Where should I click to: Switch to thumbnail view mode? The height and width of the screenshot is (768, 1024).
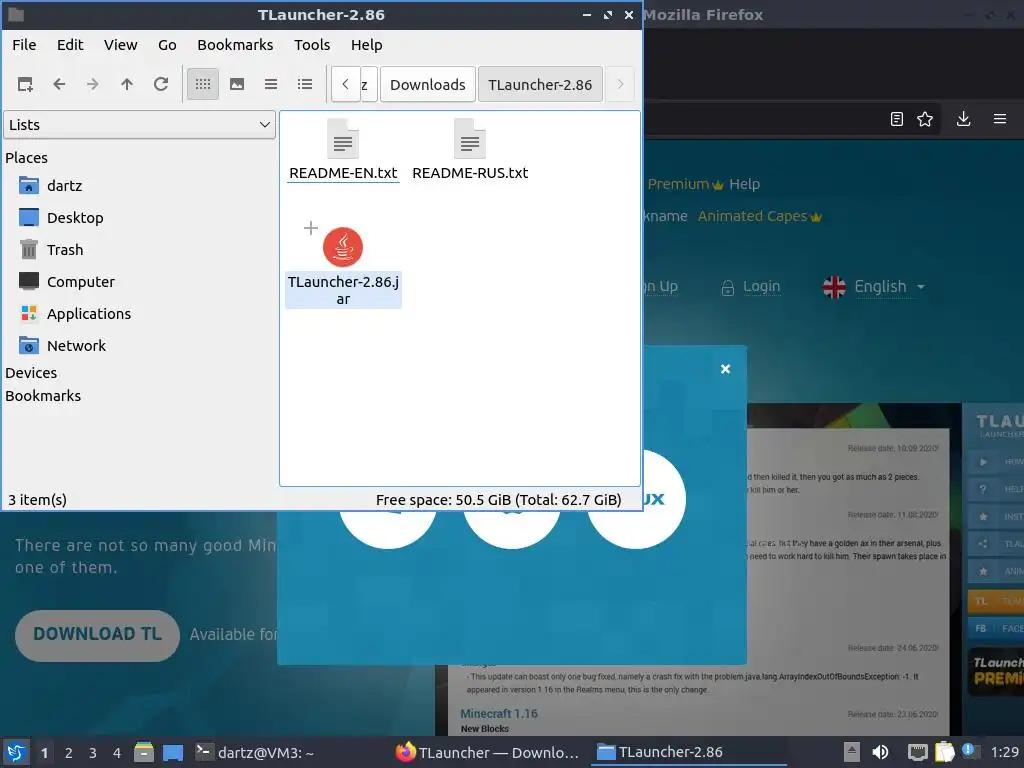(237, 84)
